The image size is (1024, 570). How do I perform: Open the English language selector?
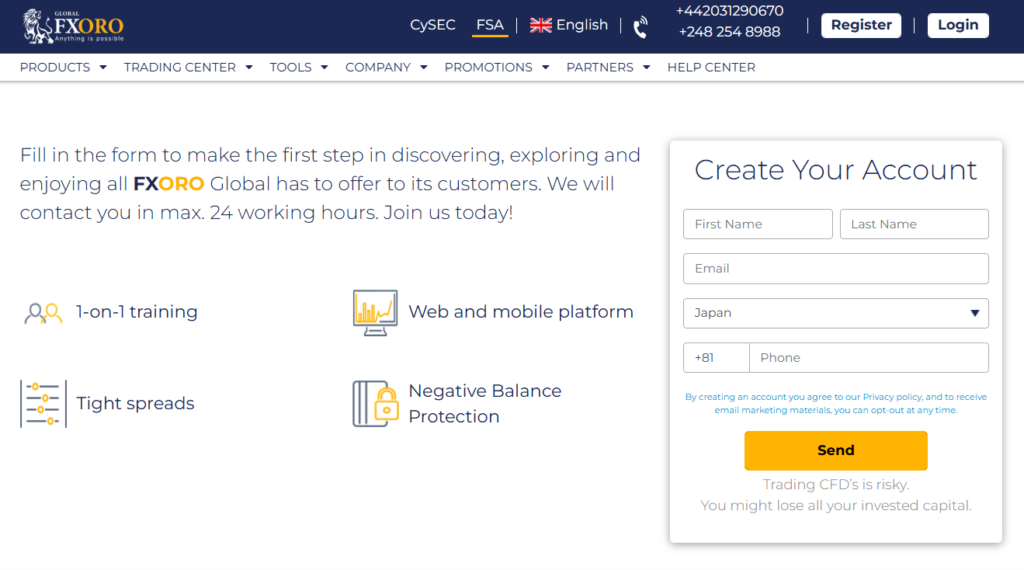click(x=569, y=25)
